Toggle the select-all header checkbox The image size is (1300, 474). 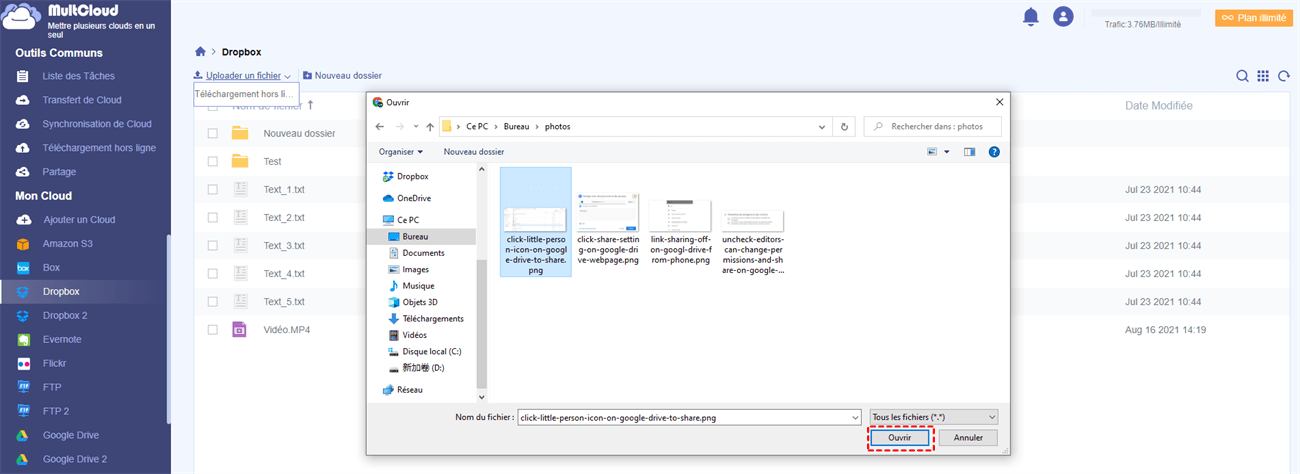[x=212, y=105]
